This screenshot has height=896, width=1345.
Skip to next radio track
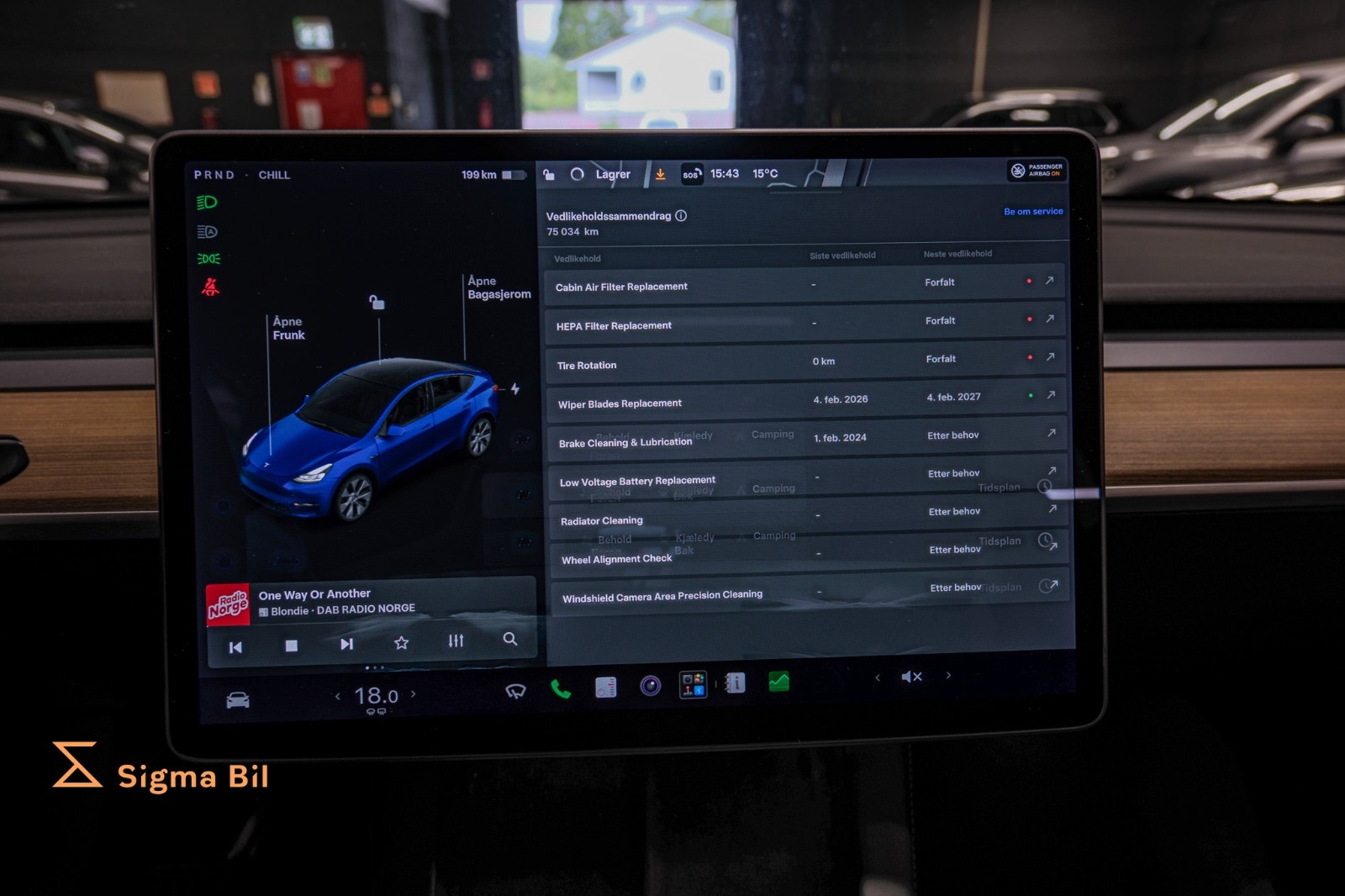pyautogui.click(x=346, y=644)
